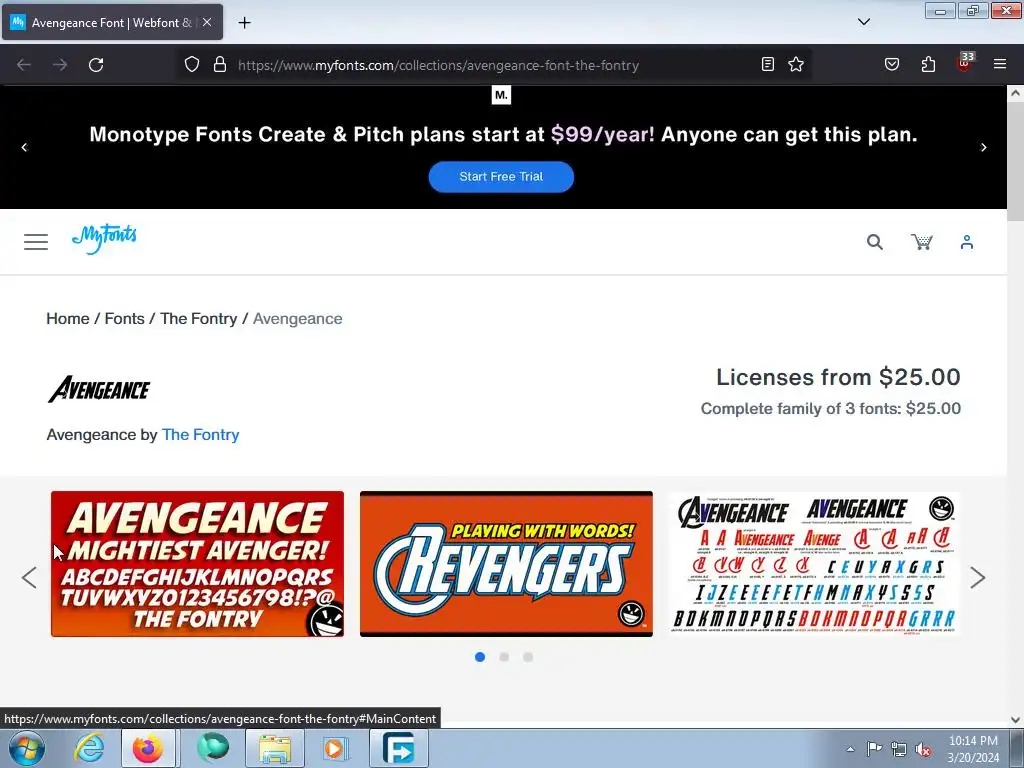This screenshot has height=768, width=1024.
Task: Click the Monotype M. logo
Action: 501,95
